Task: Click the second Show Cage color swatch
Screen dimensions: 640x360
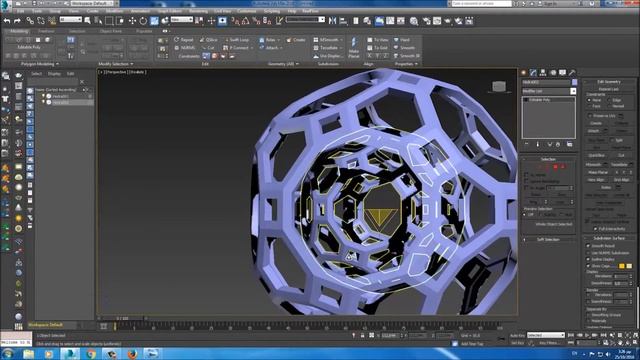Action: point(629,266)
